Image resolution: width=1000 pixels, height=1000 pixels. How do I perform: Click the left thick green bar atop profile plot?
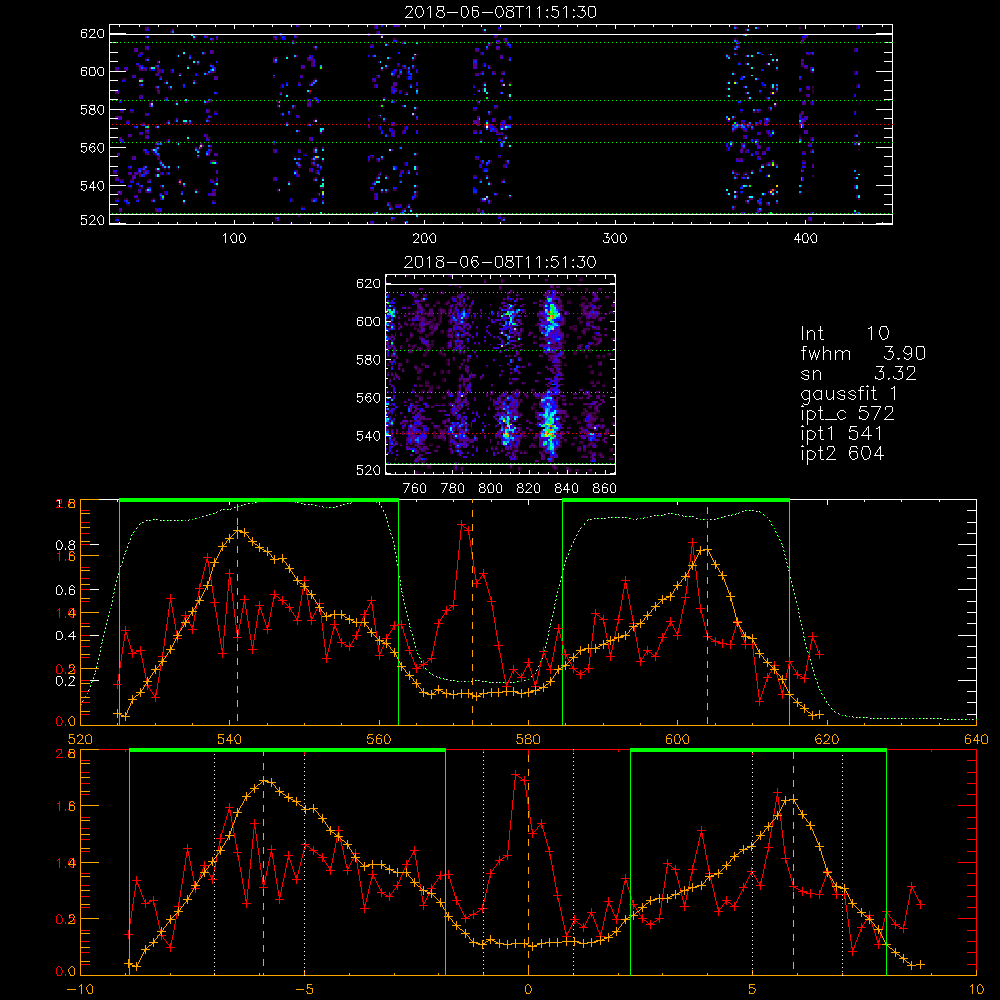259,501
